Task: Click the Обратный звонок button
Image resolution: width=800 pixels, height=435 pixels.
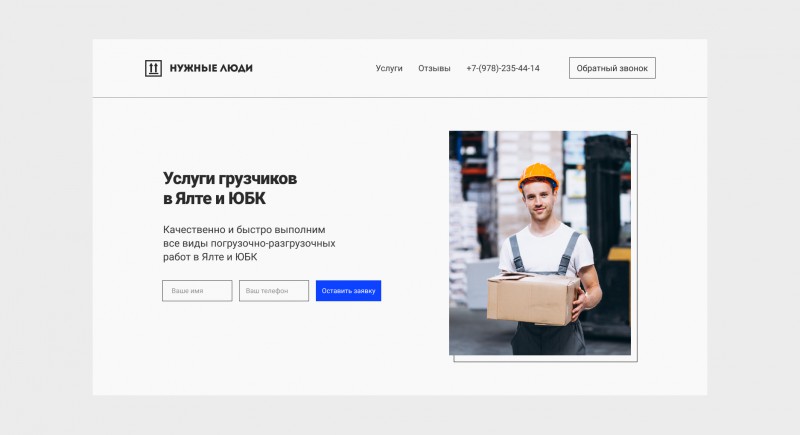Action: tap(612, 68)
